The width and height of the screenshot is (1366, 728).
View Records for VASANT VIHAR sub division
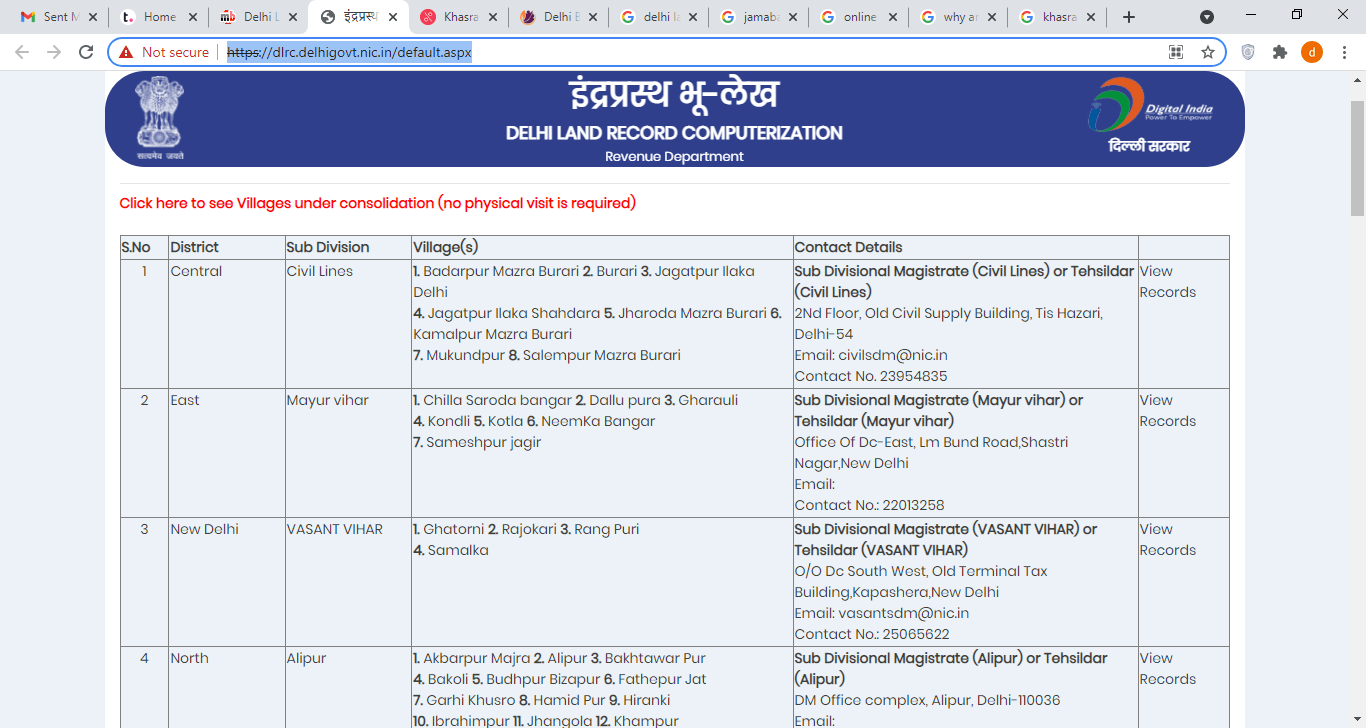1167,540
